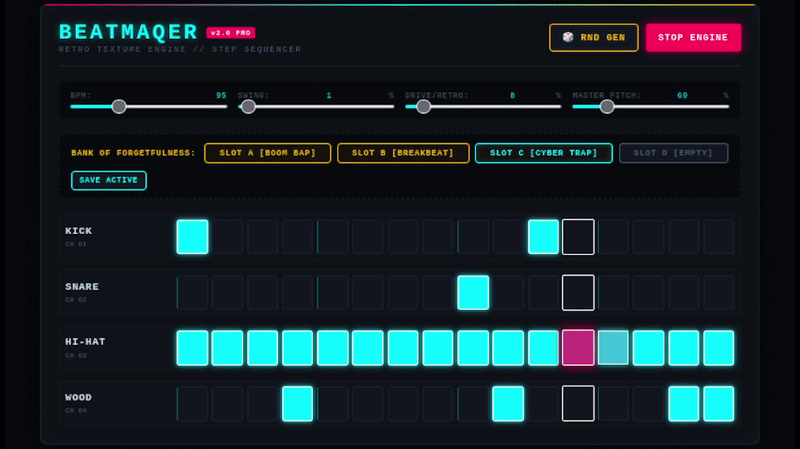The height and width of the screenshot is (449, 800).
Task: Toggle Wood step 12 at playhead
Action: click(578, 404)
